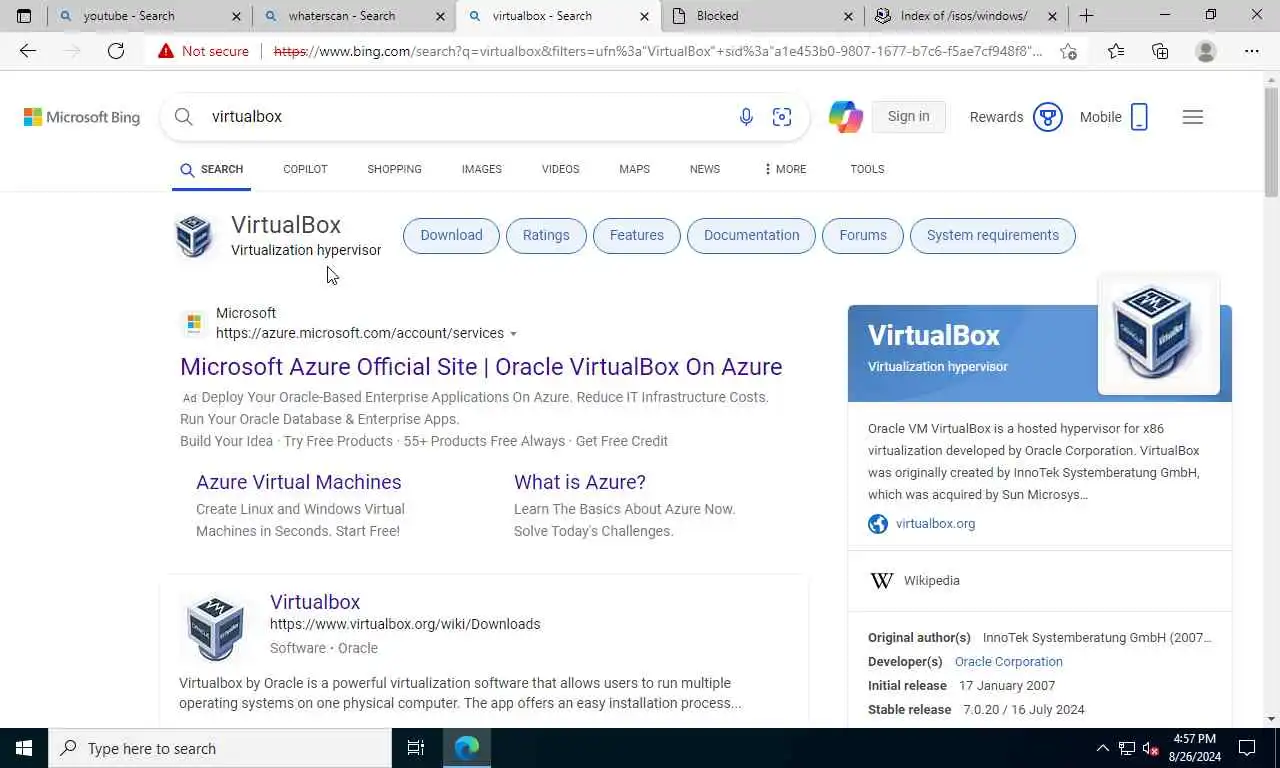
Task: Click the taskbar clock showing 4:57 PM
Action: pyautogui.click(x=1194, y=748)
